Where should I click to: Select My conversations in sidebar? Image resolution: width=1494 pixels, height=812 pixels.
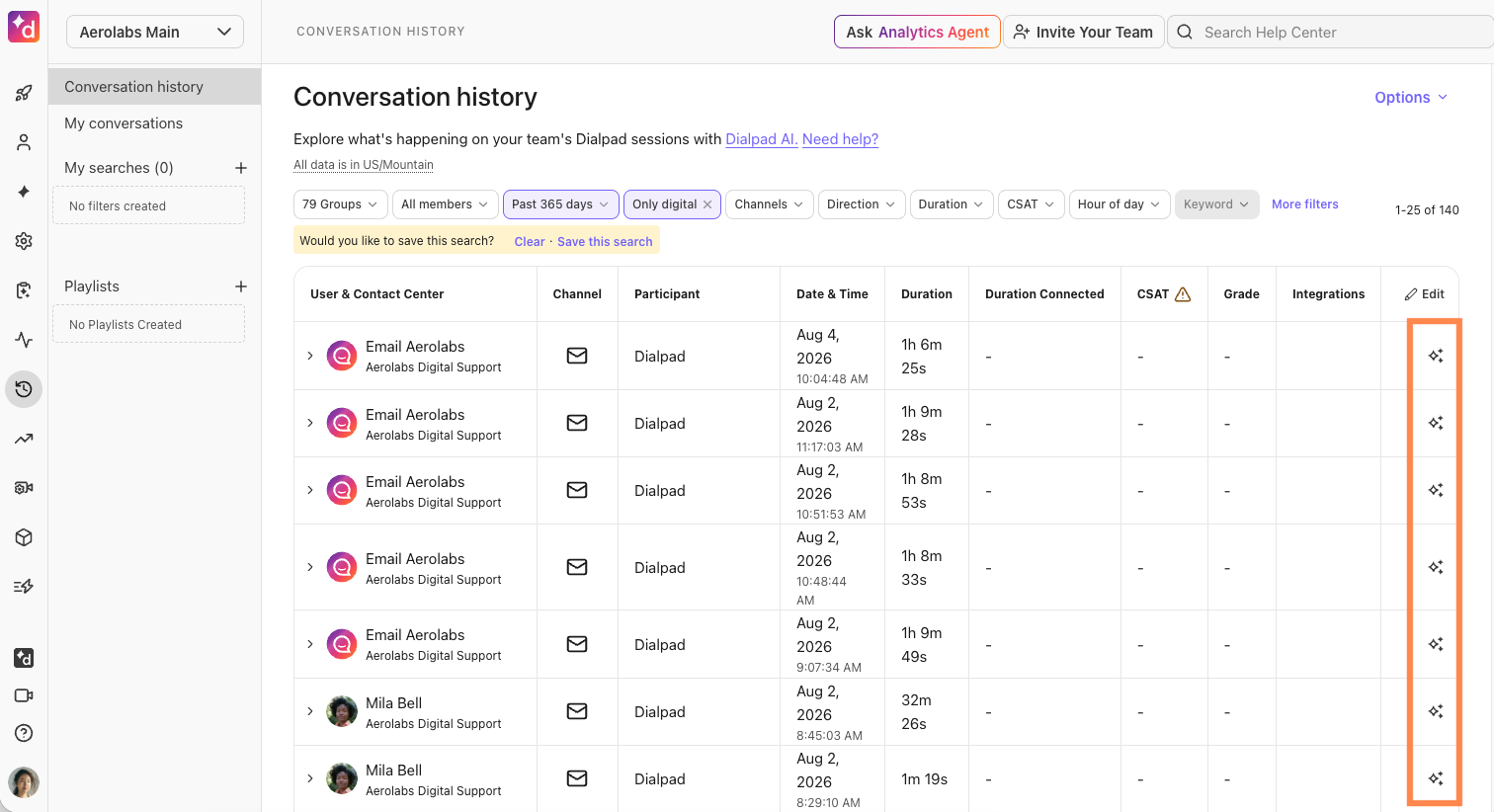pos(155,123)
